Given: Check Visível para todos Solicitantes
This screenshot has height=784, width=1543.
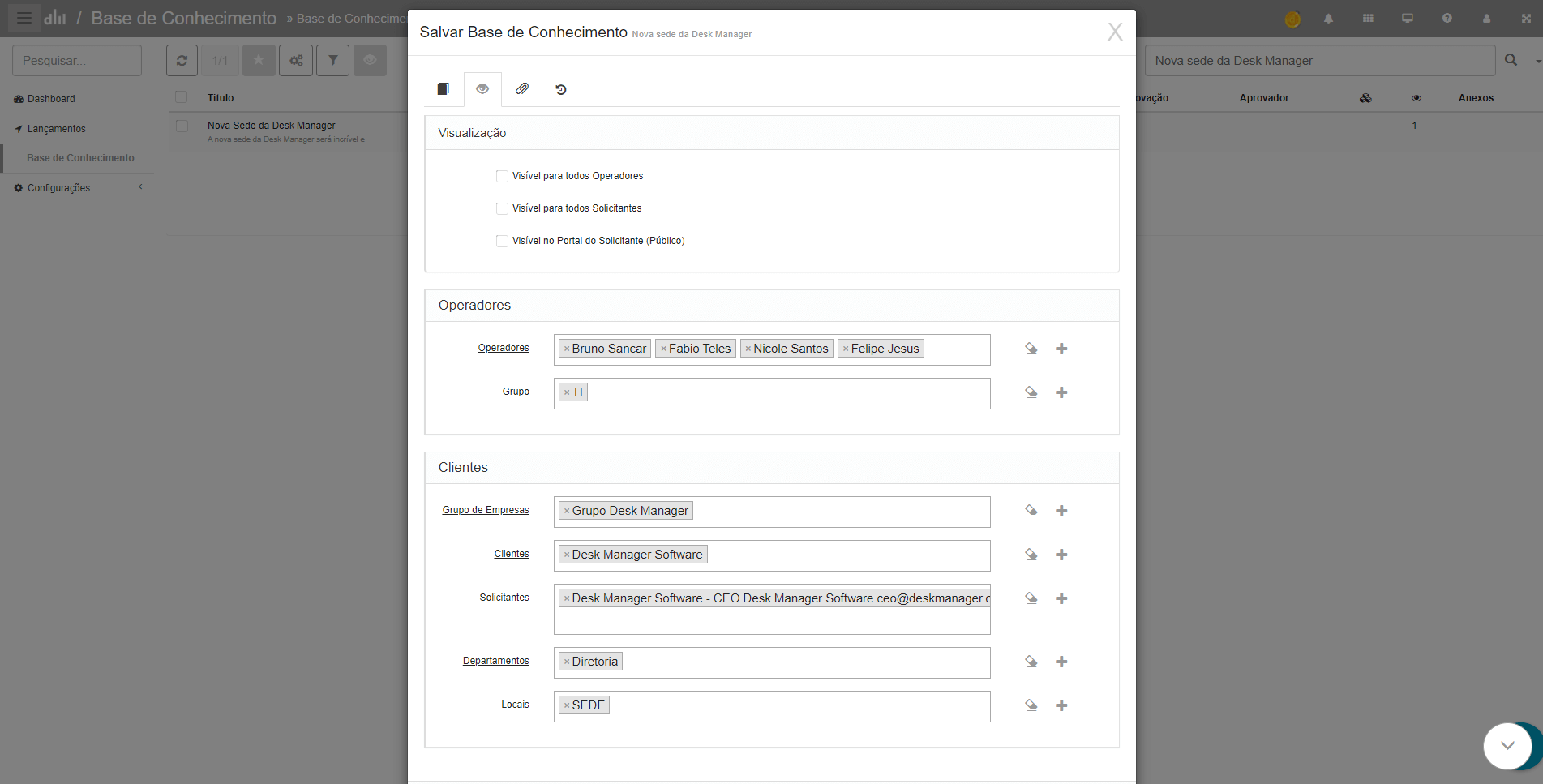Looking at the screenshot, I should point(502,208).
